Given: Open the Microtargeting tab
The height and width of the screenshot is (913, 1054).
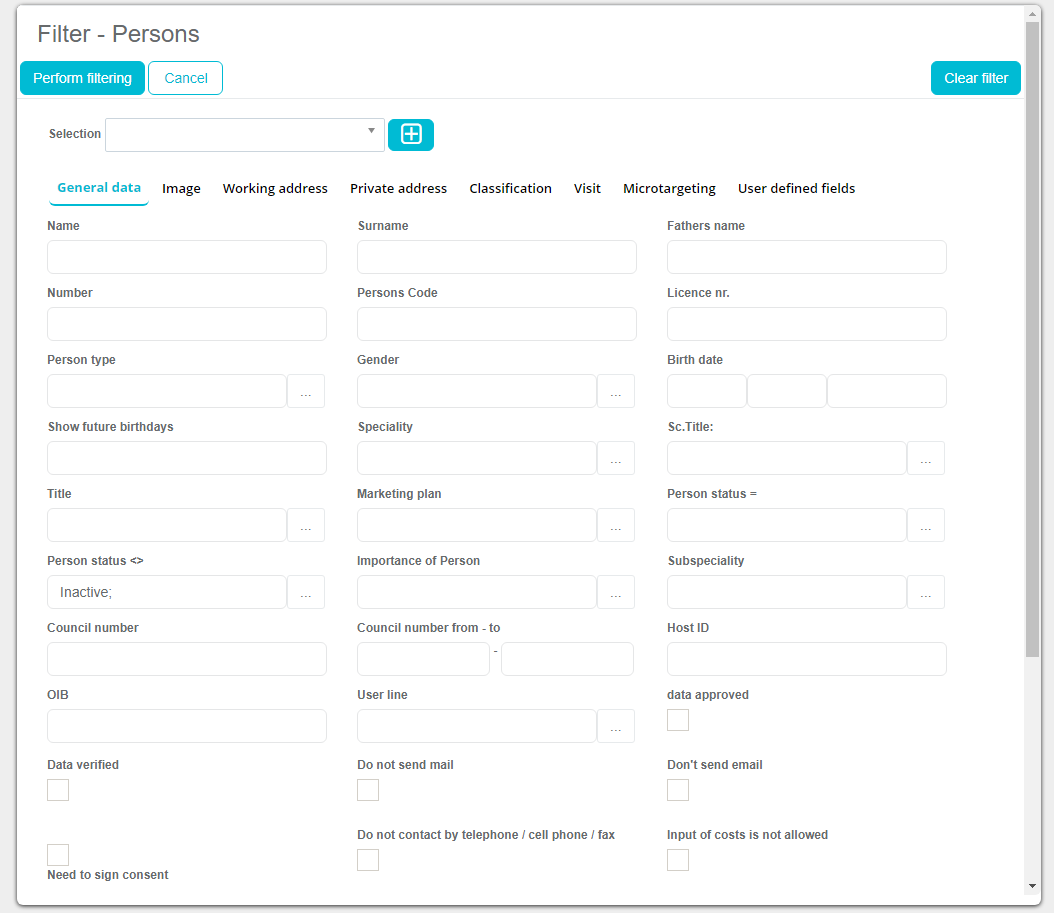Looking at the screenshot, I should [x=669, y=188].
